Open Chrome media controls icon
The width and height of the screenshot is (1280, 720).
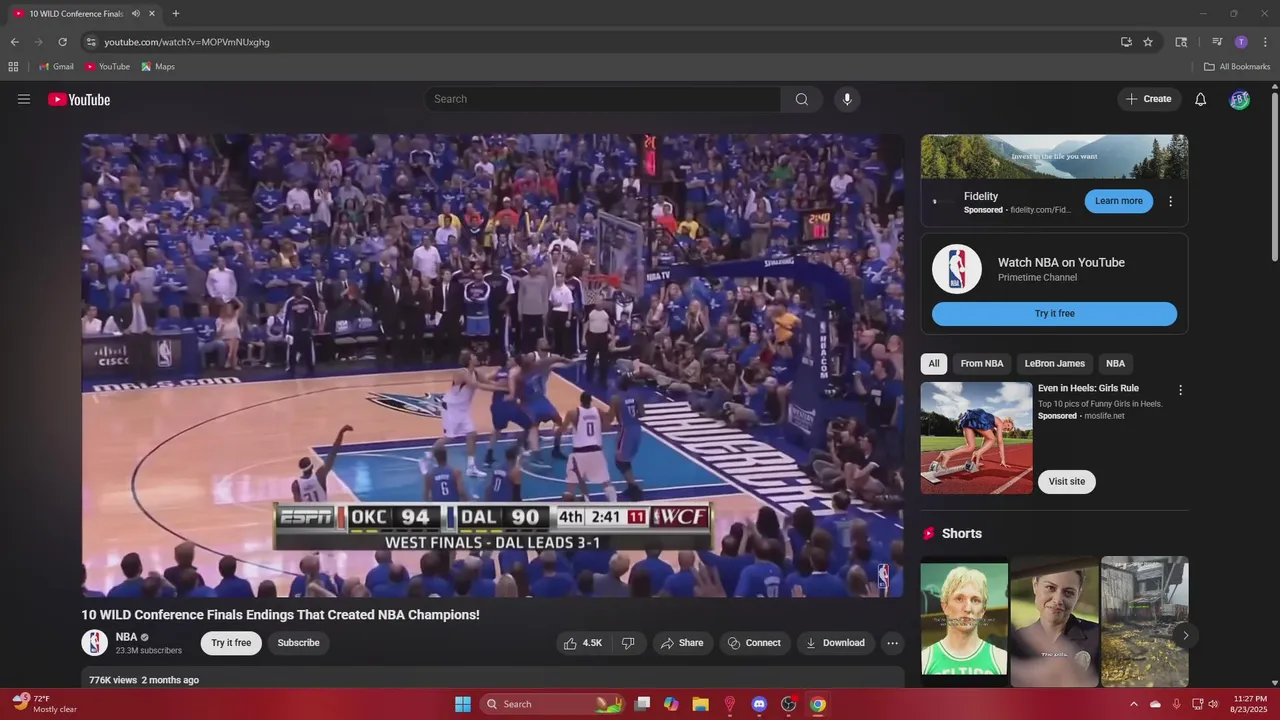(1217, 42)
